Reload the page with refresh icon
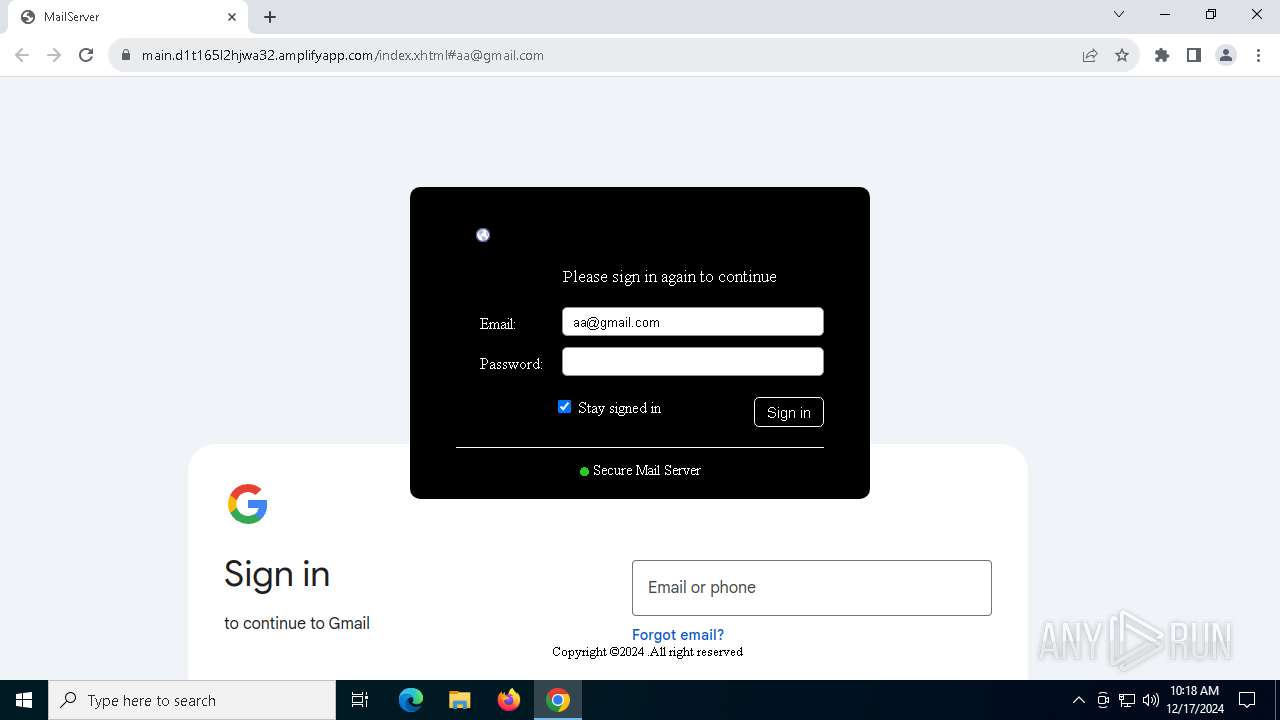 click(x=86, y=55)
